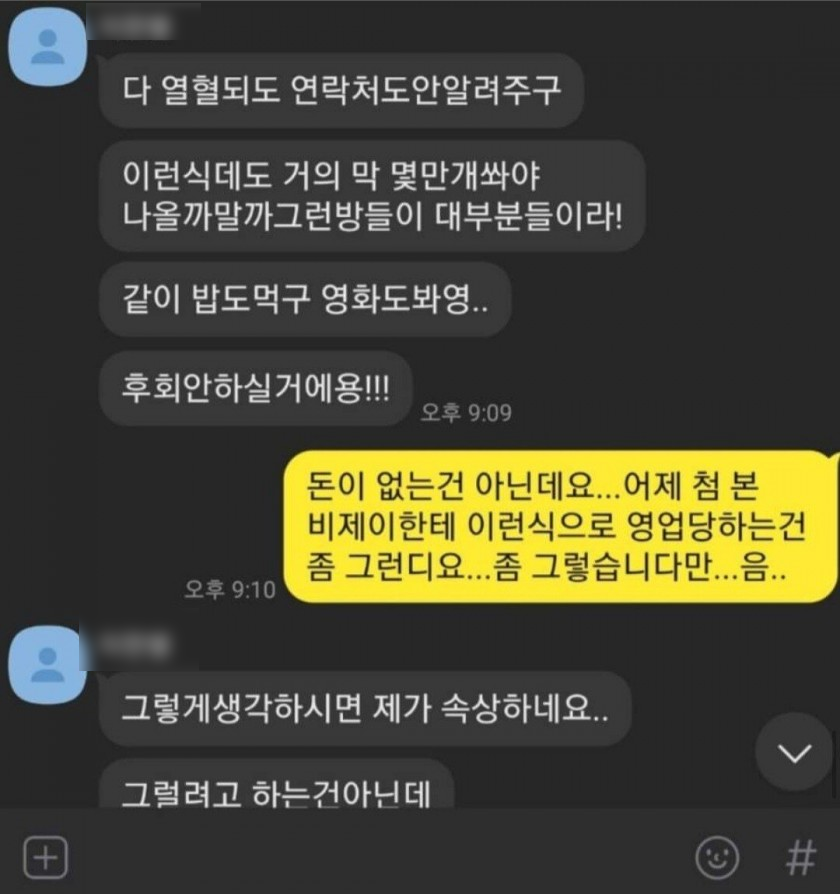Tap the blurred sender name at top
The width and height of the screenshot is (840, 894).
(x=135, y=25)
